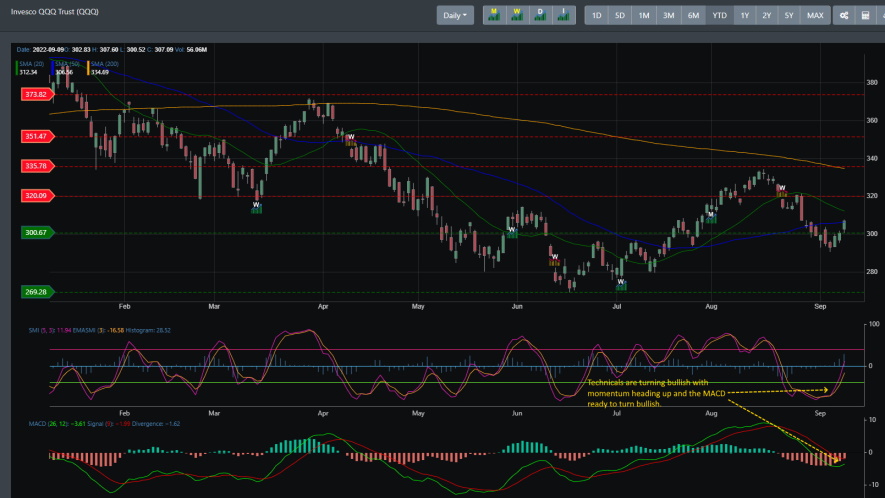Select the weekly (W) chart icon

pos(517,15)
